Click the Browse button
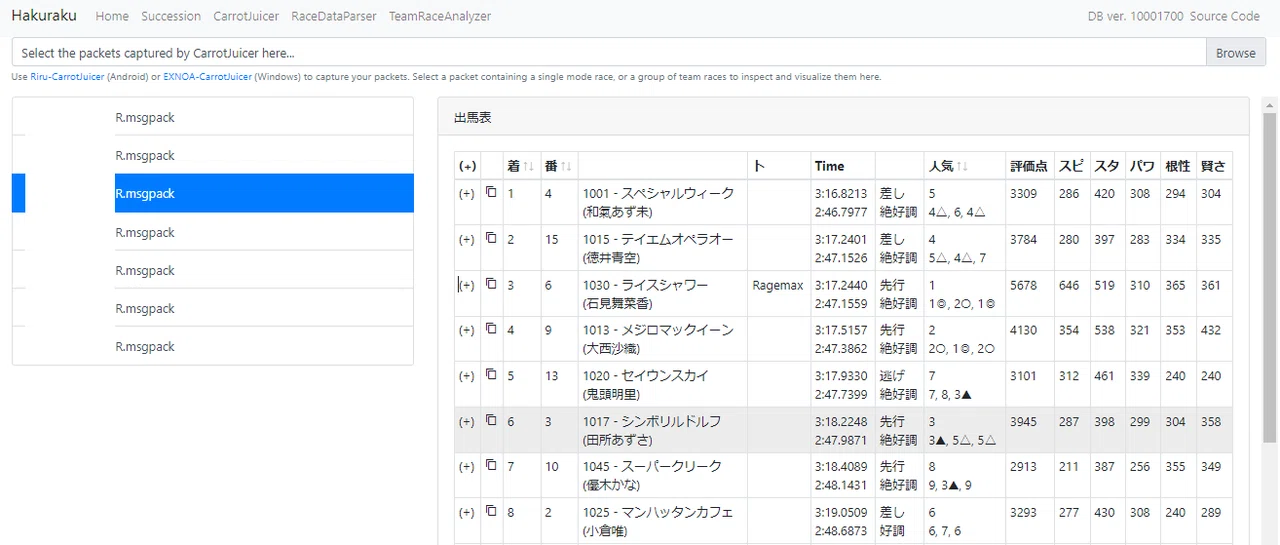1280x545 pixels. pyautogui.click(x=1236, y=53)
